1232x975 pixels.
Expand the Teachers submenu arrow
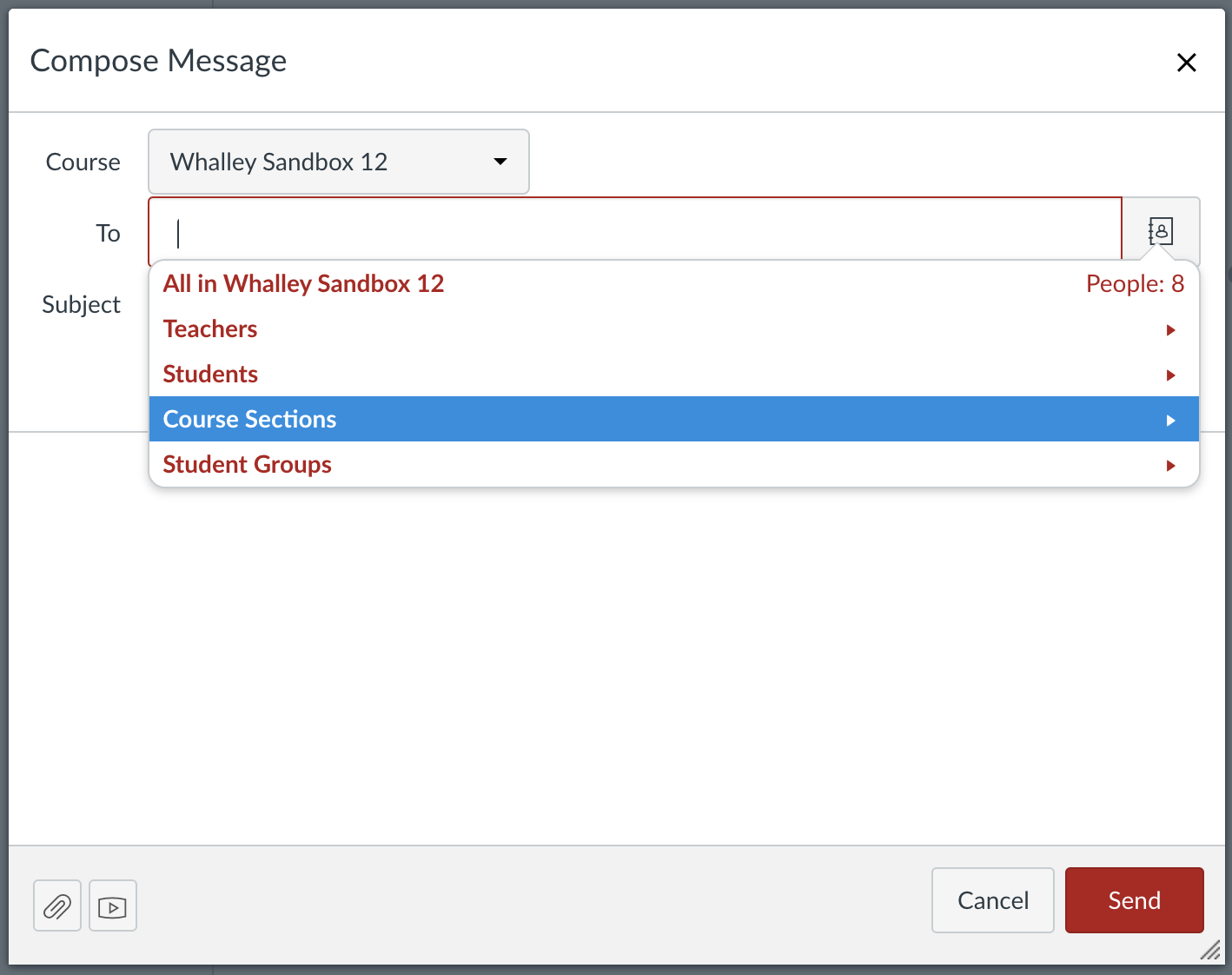1171,329
